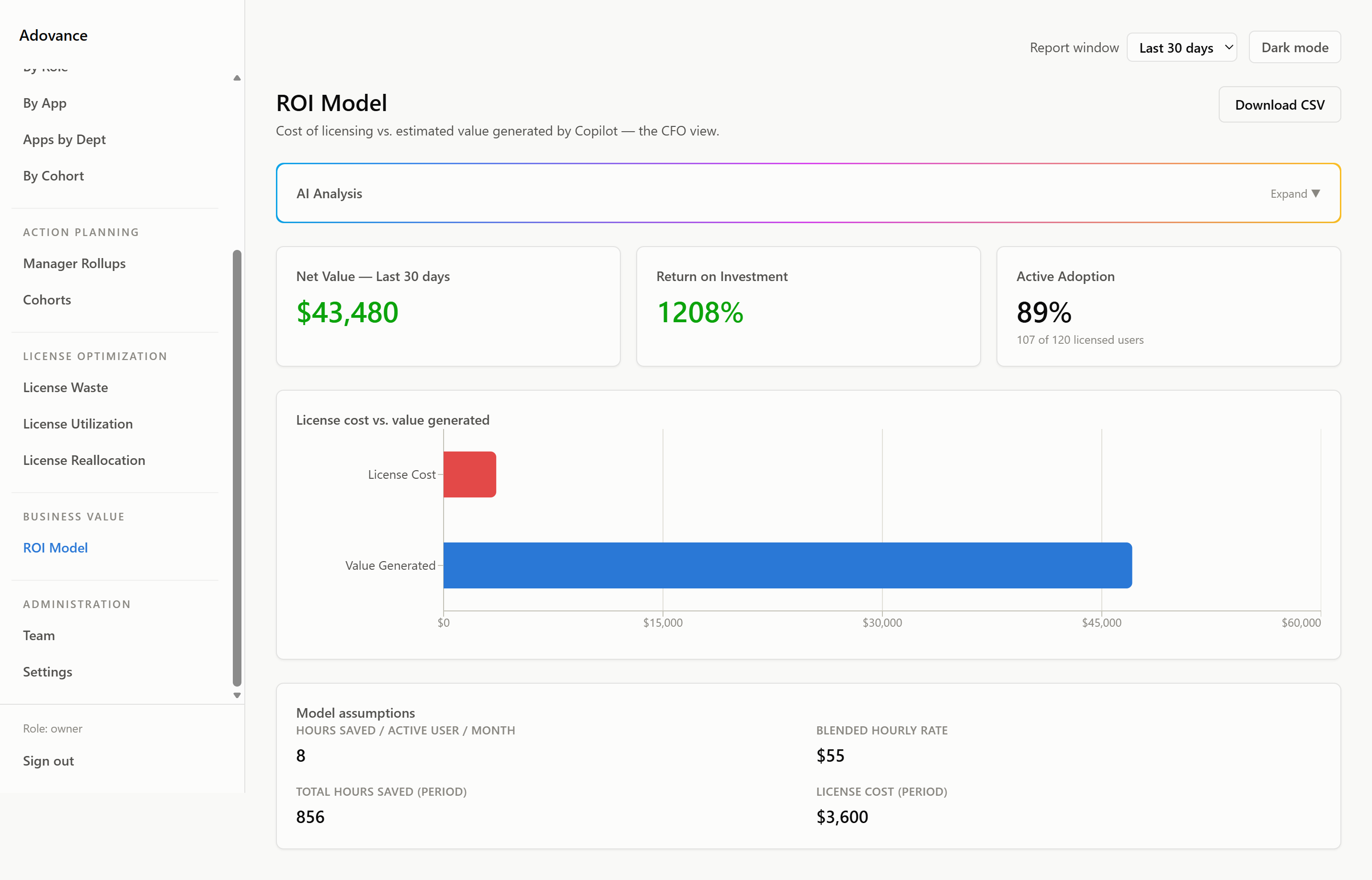This screenshot has width=1372, height=880.
Task: Click the $45,000 axis label
Action: [x=1102, y=623]
